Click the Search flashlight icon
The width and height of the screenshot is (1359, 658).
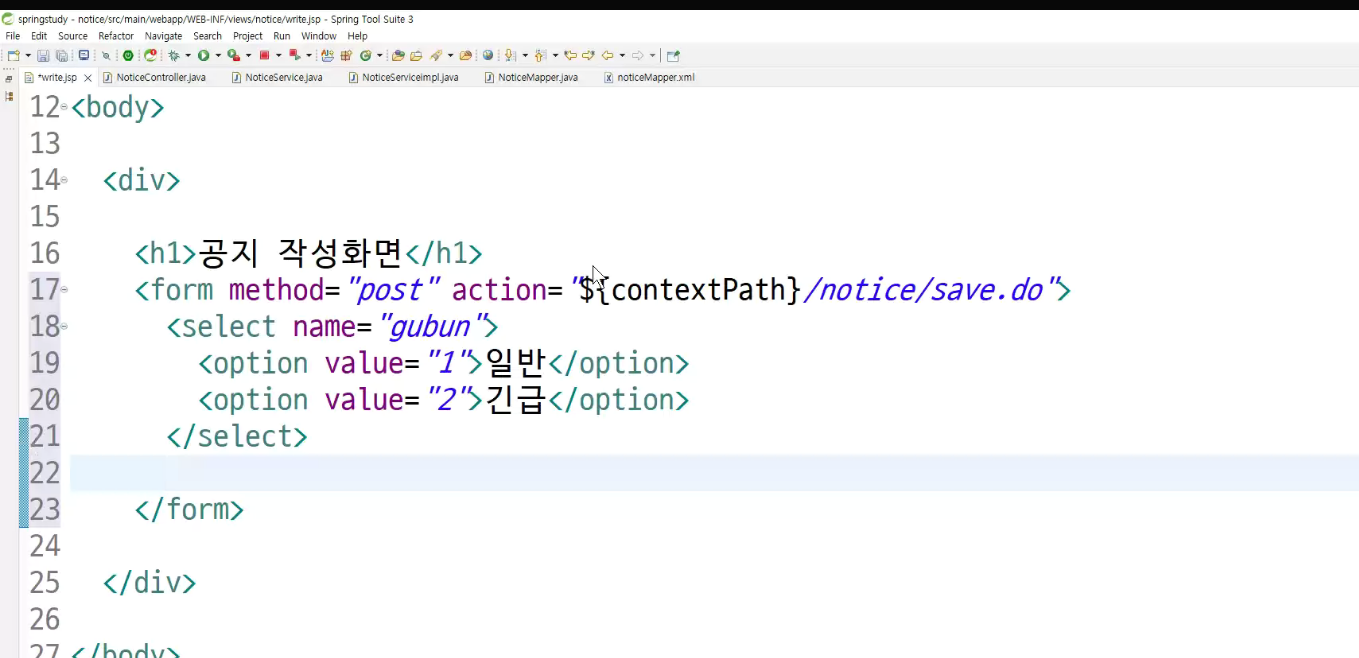pyautogui.click(x=436, y=55)
